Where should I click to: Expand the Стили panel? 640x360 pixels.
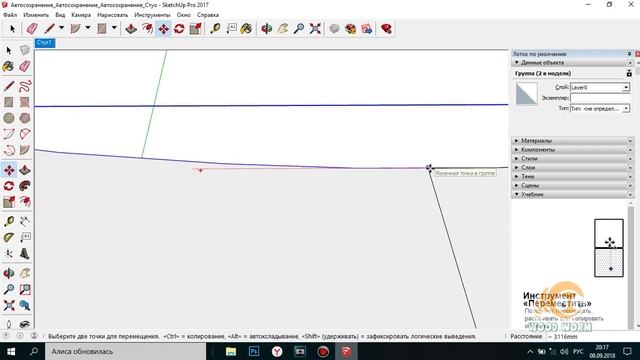click(x=573, y=158)
